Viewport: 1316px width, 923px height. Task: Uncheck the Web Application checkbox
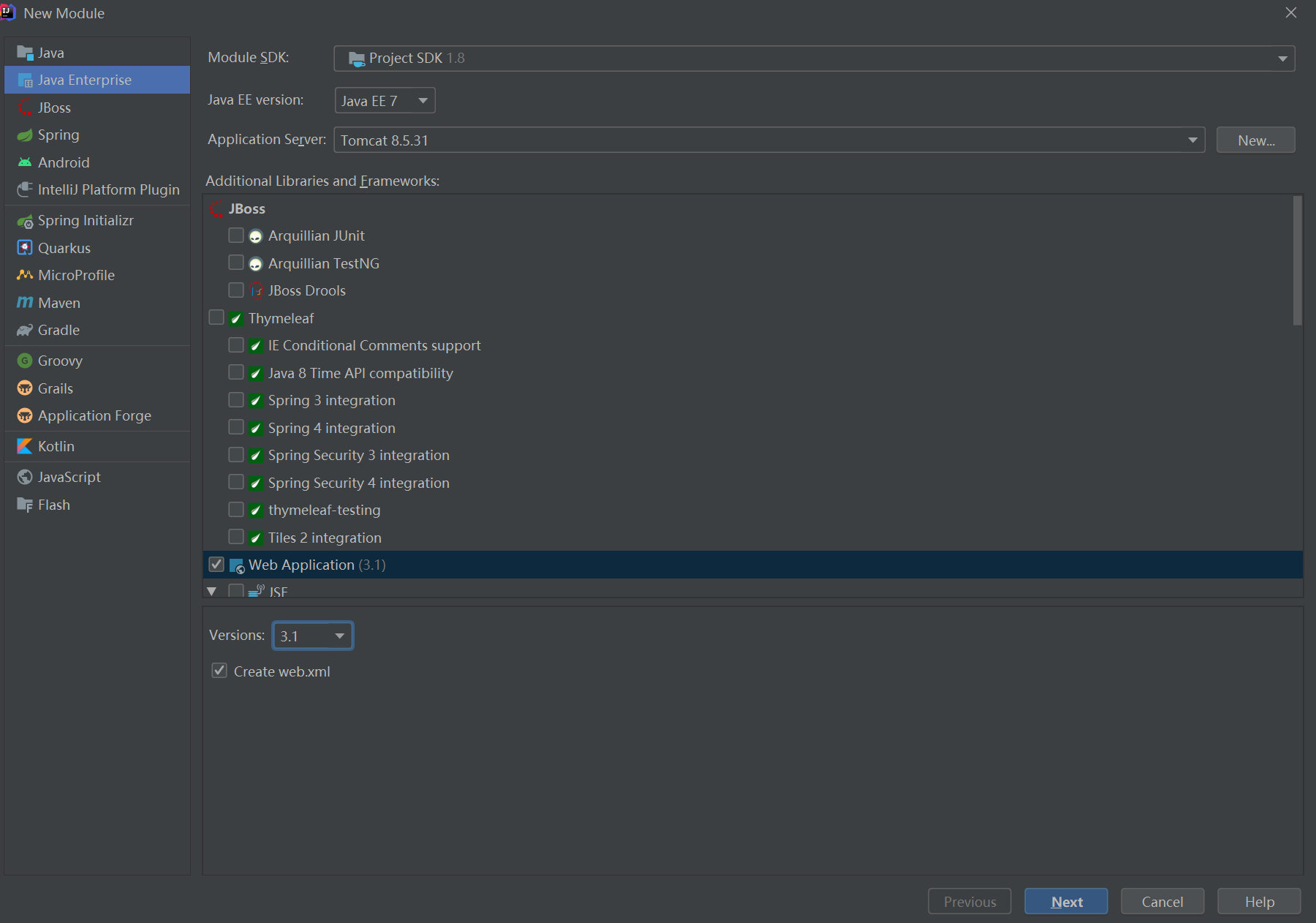pyautogui.click(x=216, y=565)
